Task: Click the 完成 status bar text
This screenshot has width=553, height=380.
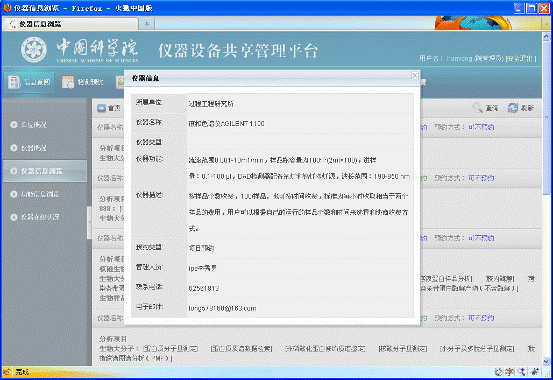Action: (22, 372)
